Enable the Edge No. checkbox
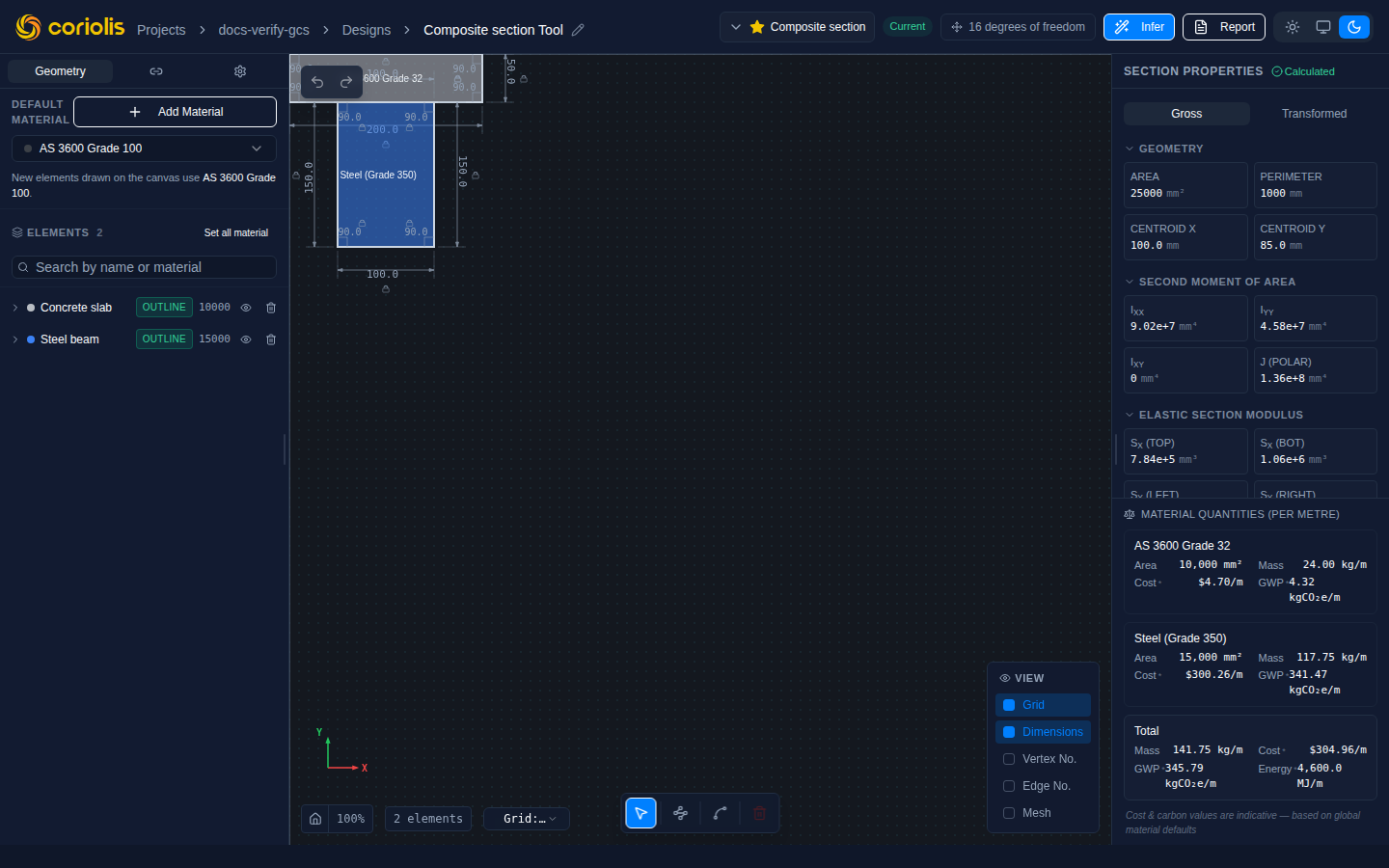Image resolution: width=1389 pixels, height=868 pixels. [x=1009, y=786]
